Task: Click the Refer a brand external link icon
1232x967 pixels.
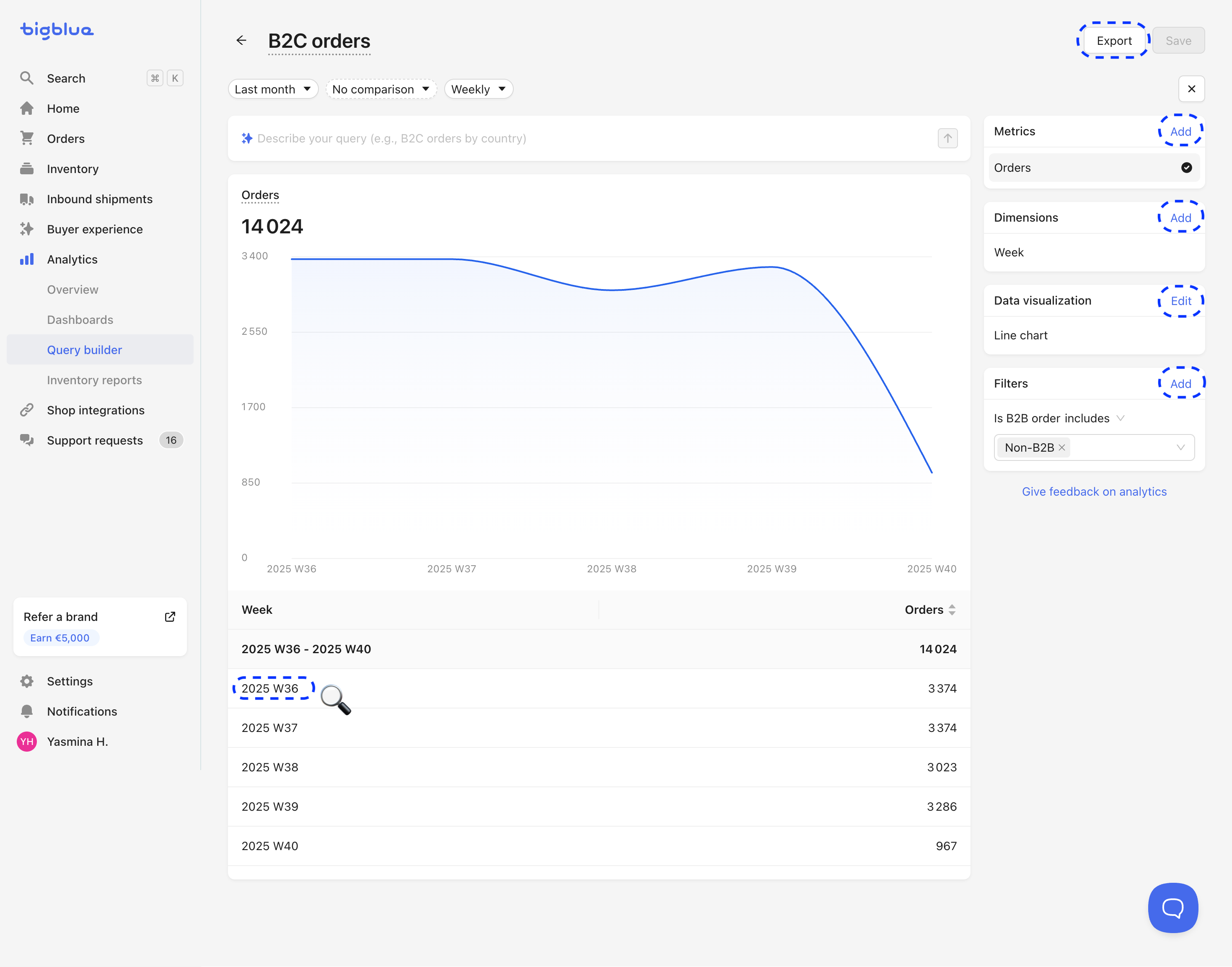Action: 170,617
